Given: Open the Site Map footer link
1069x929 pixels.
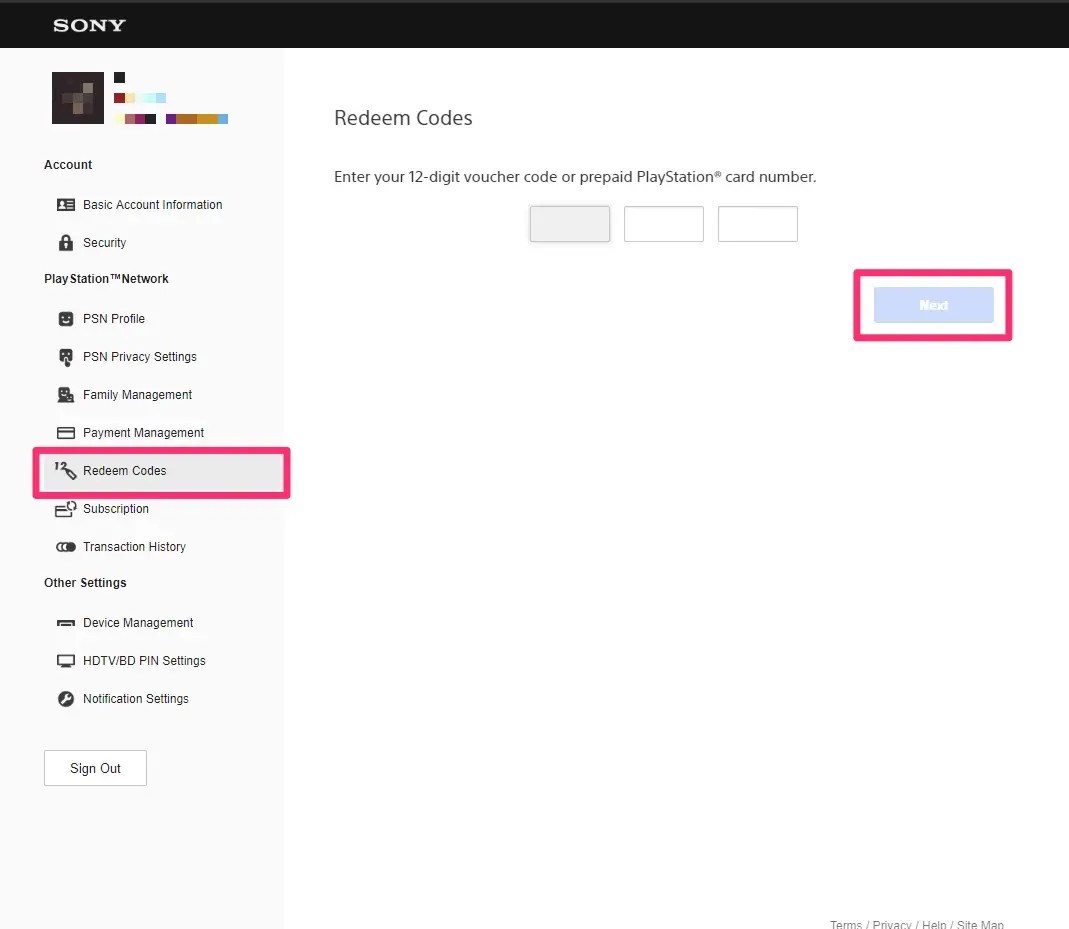Looking at the screenshot, I should 980,924.
